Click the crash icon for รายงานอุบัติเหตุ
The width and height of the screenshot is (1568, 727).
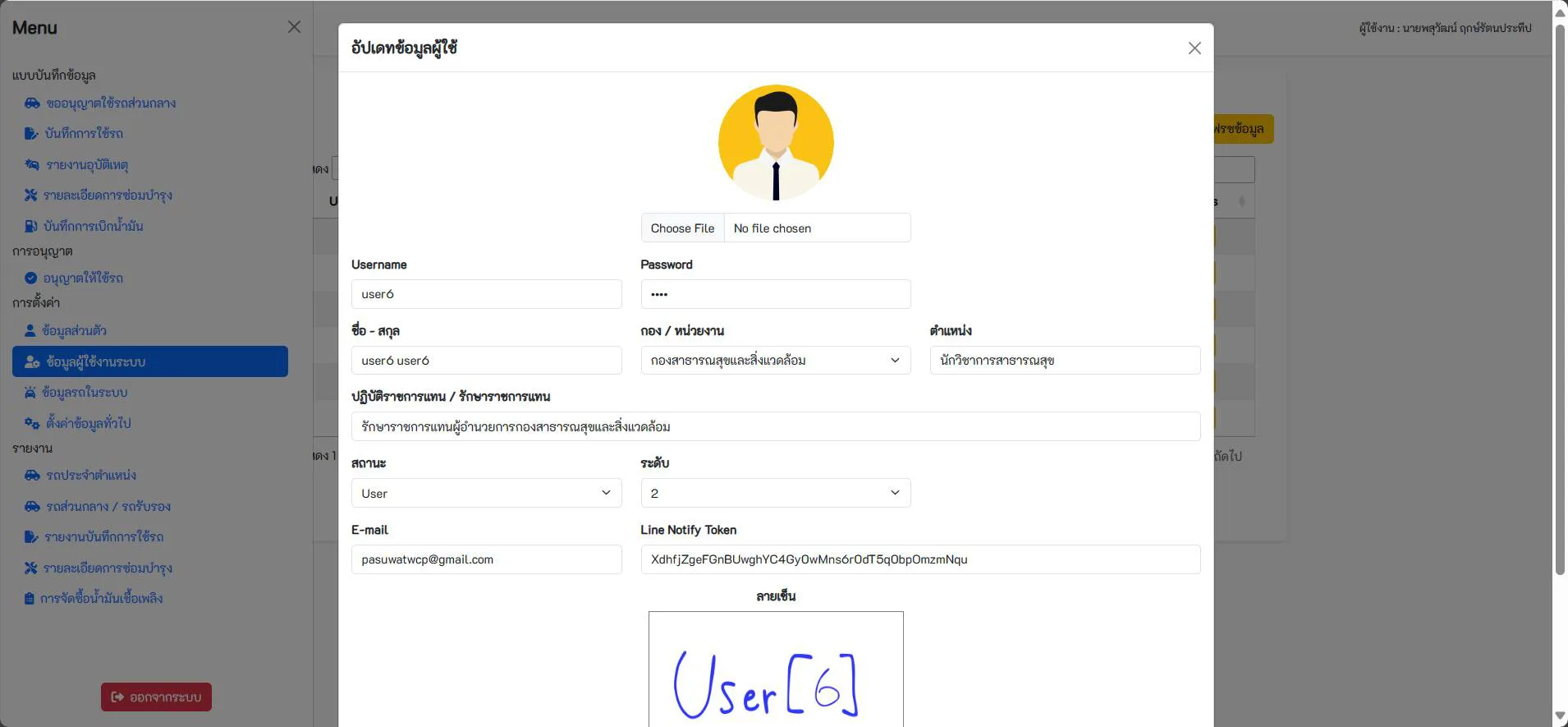point(32,165)
